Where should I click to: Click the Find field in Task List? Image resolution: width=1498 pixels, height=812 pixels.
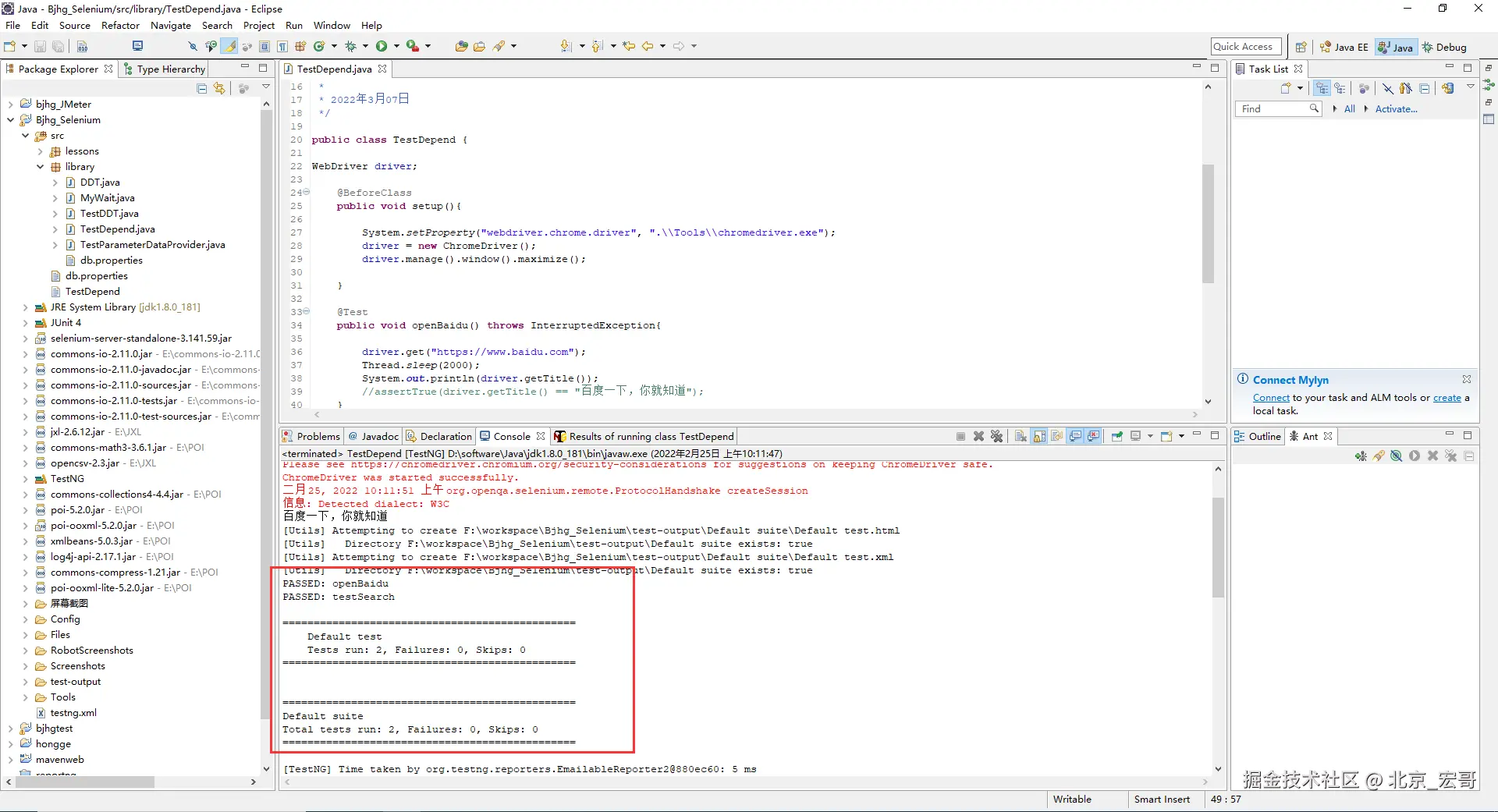tap(1278, 109)
